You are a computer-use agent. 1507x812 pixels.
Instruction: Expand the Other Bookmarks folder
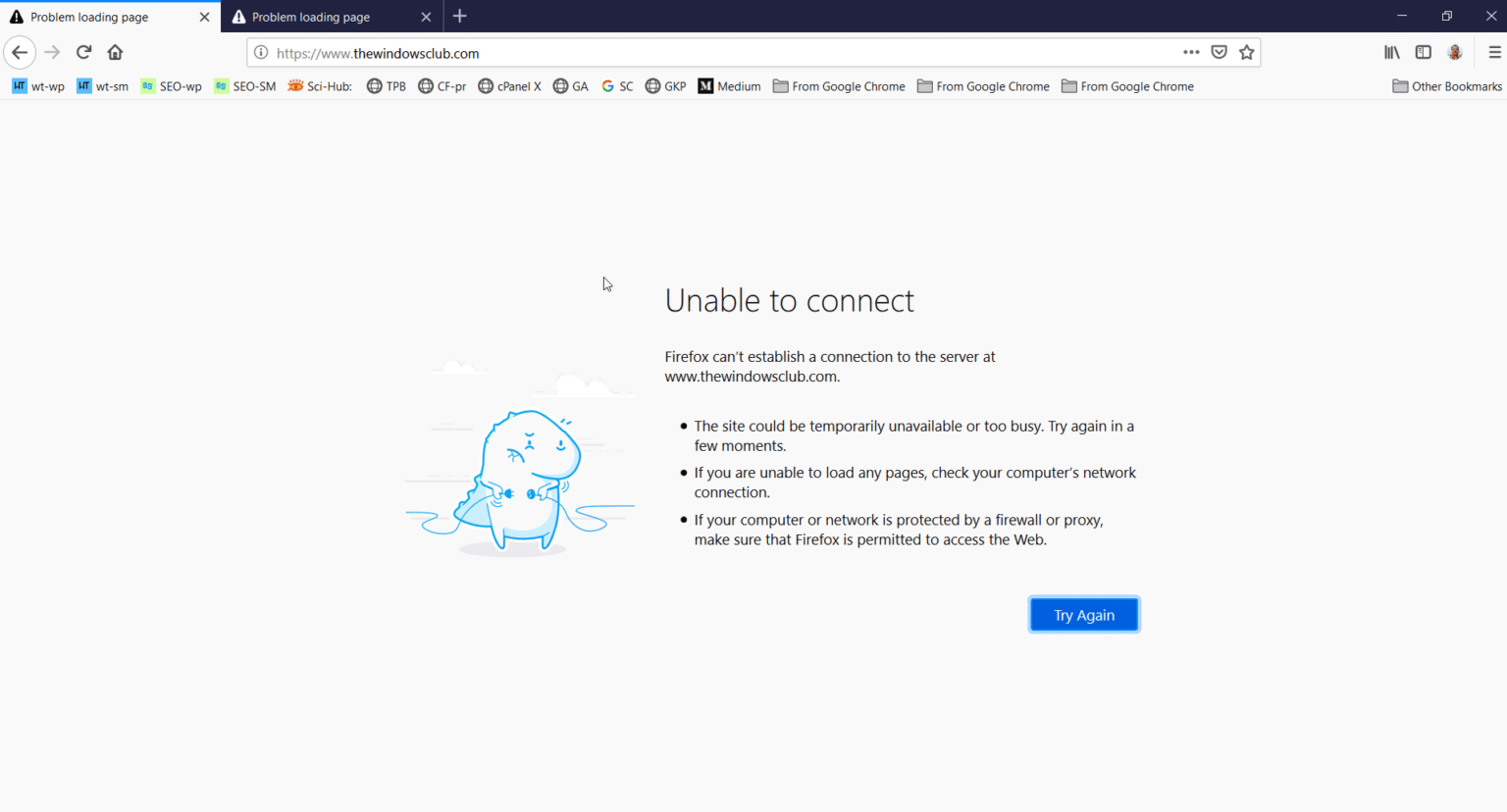1446,86
